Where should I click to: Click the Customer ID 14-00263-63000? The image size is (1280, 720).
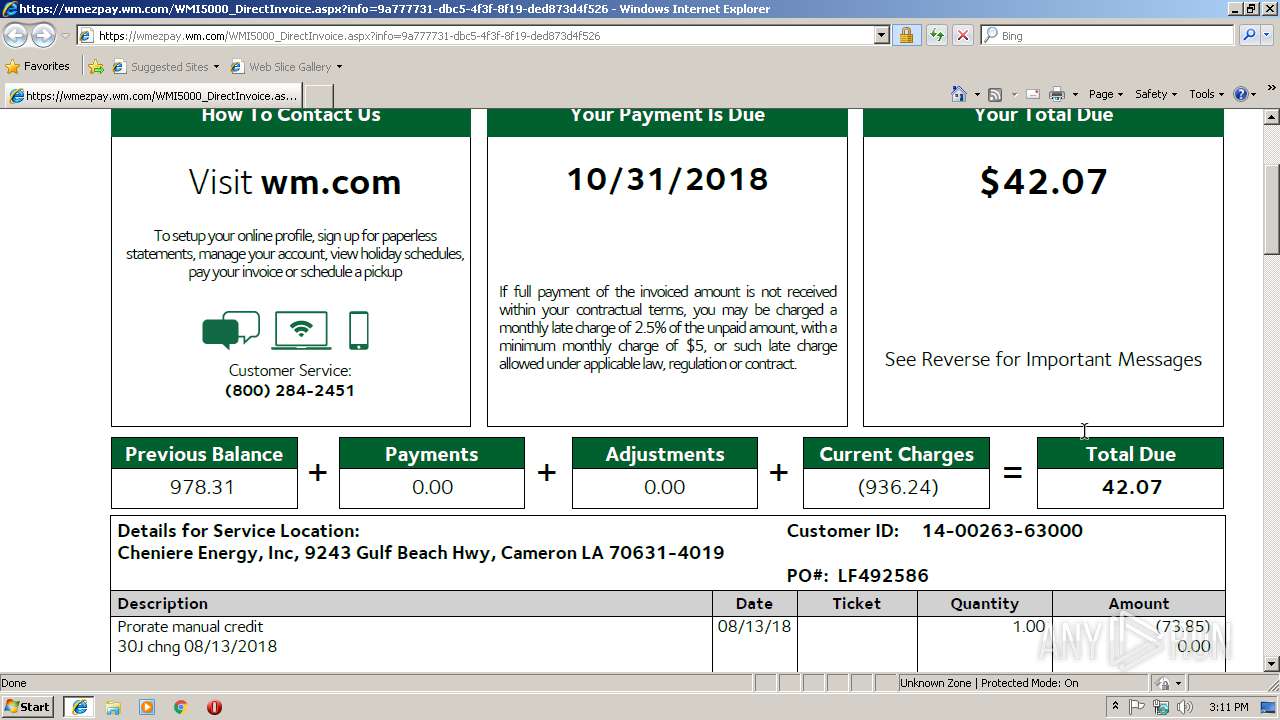pyautogui.click(x=1002, y=531)
